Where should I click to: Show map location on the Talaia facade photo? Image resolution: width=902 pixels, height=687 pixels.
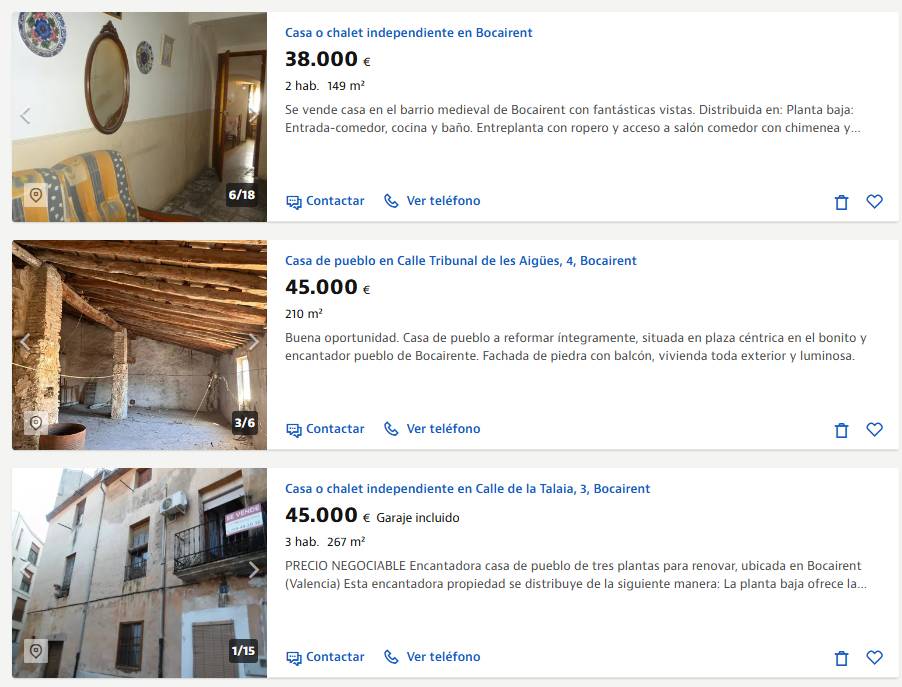(x=36, y=651)
